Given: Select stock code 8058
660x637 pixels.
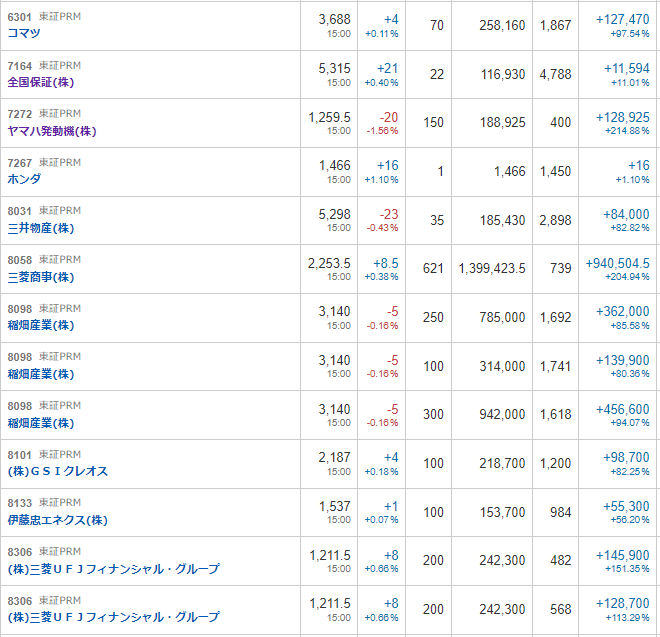Looking at the screenshot, I should click(x=19, y=260).
